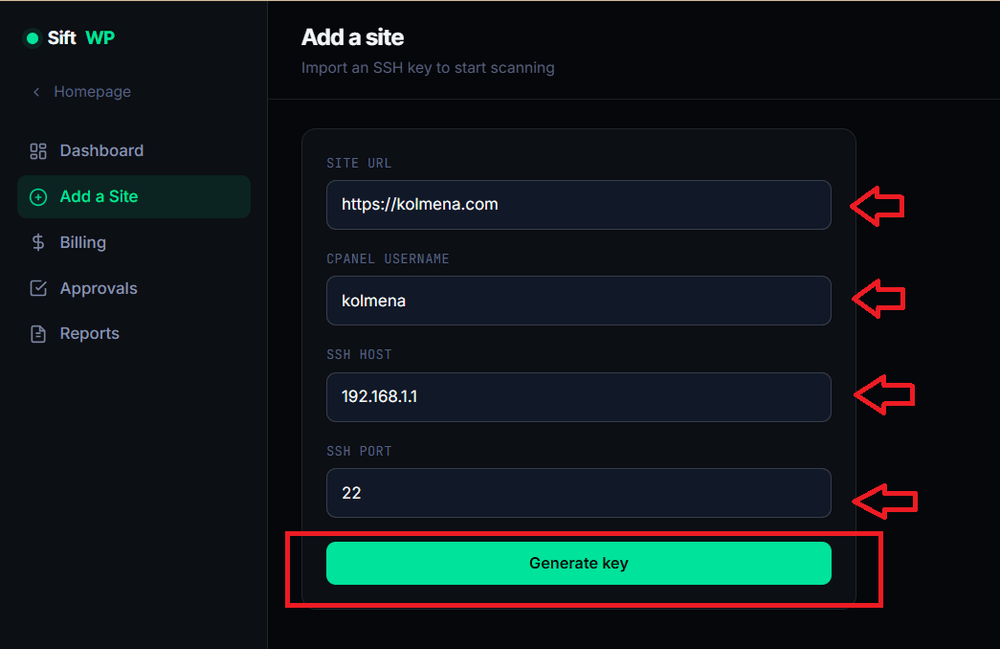Focus the Site URL input field
1000x649 pixels.
click(x=578, y=205)
